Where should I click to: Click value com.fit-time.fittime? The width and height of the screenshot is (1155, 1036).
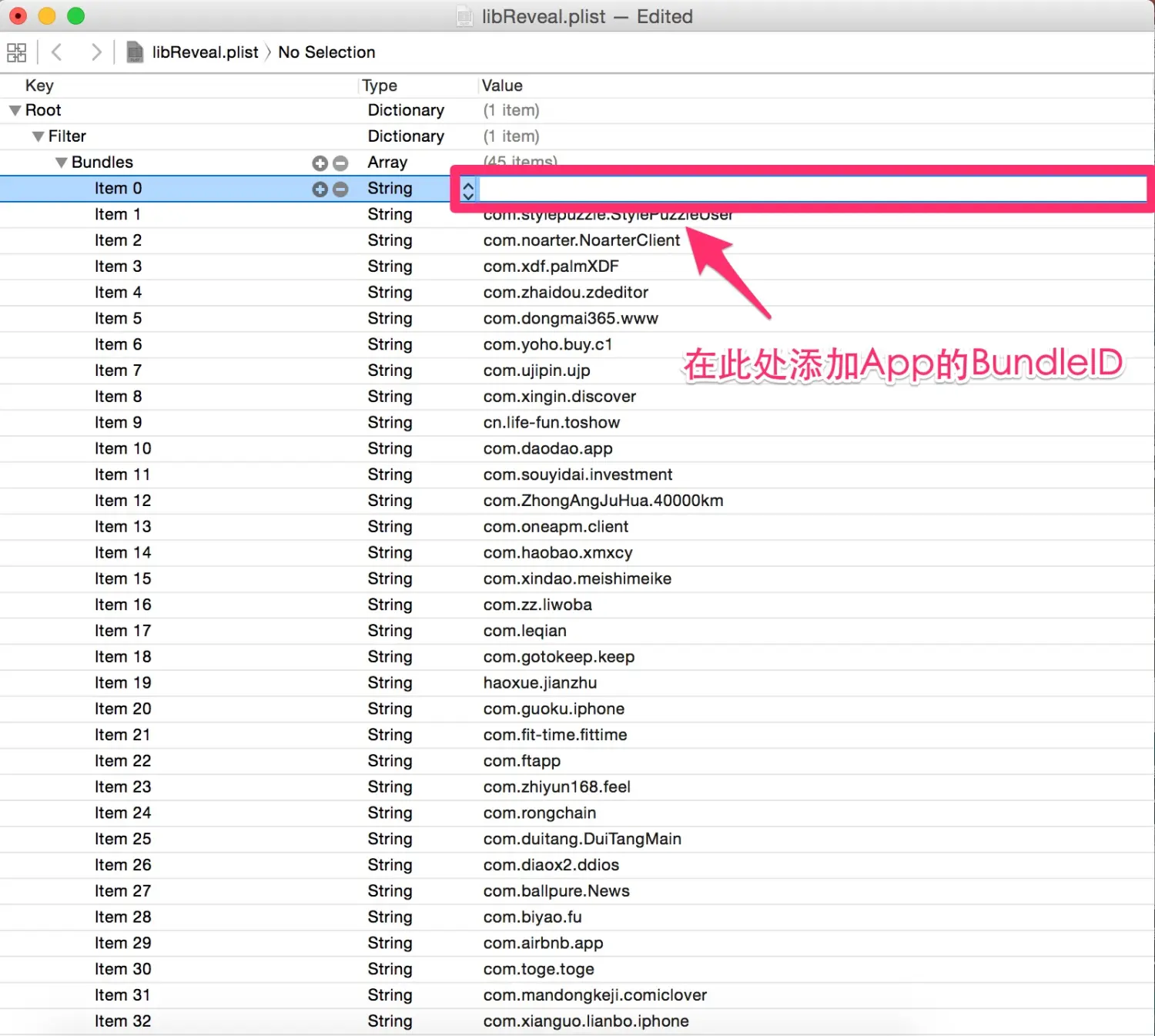click(555, 735)
